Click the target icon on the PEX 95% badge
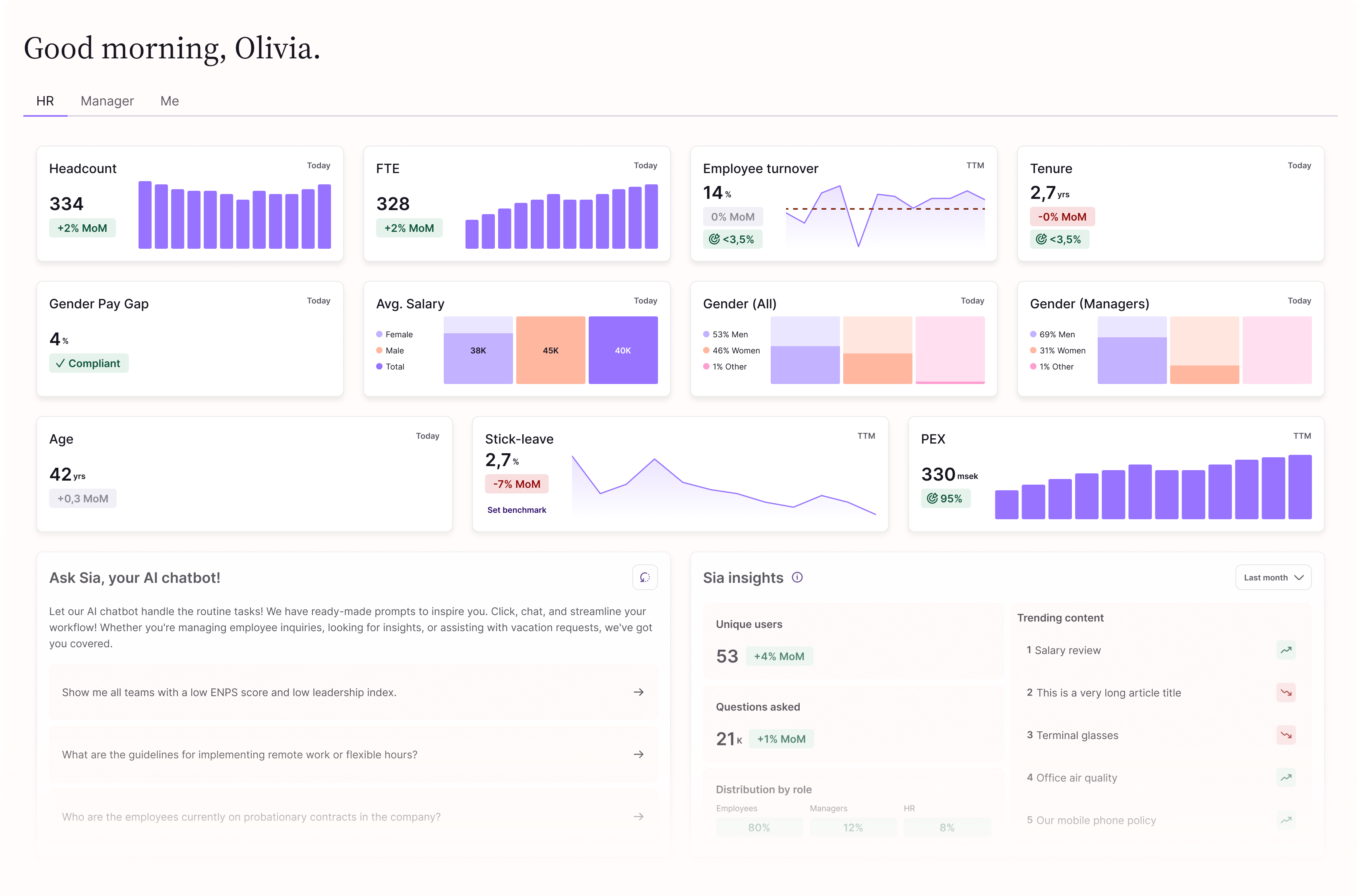The height and width of the screenshot is (896, 1357). click(x=932, y=498)
